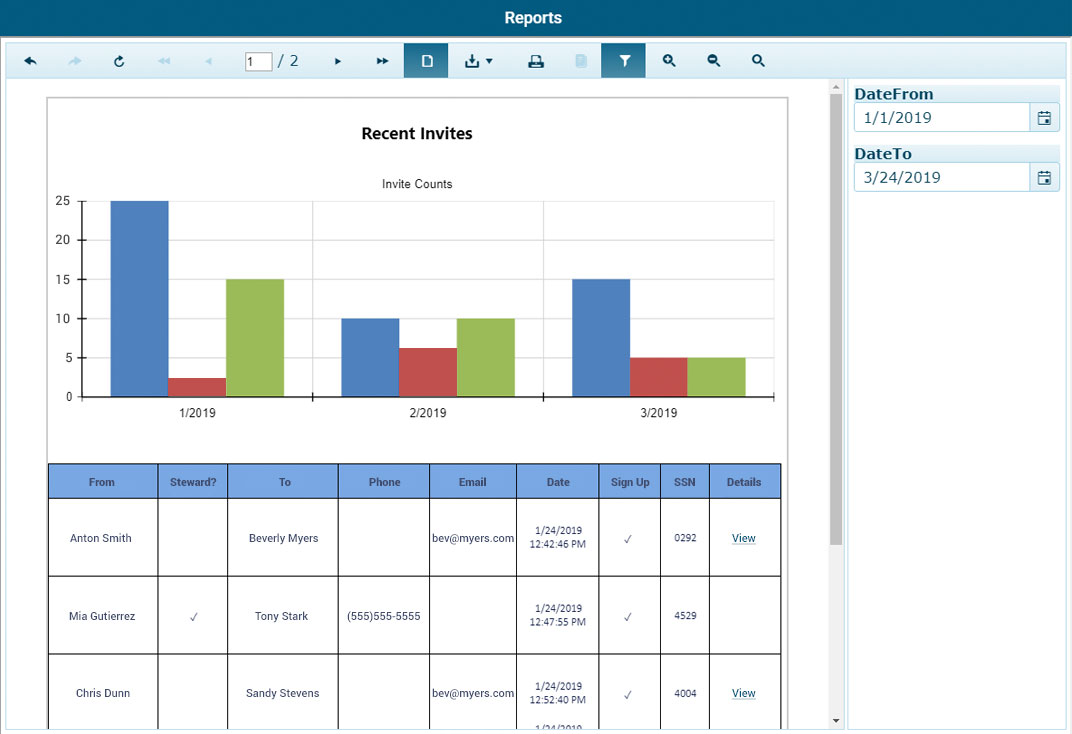Click the Sign Up column header

630,482
